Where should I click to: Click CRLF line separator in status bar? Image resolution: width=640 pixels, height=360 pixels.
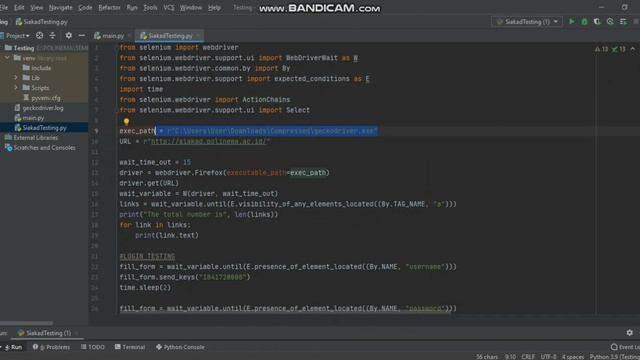[528, 357]
